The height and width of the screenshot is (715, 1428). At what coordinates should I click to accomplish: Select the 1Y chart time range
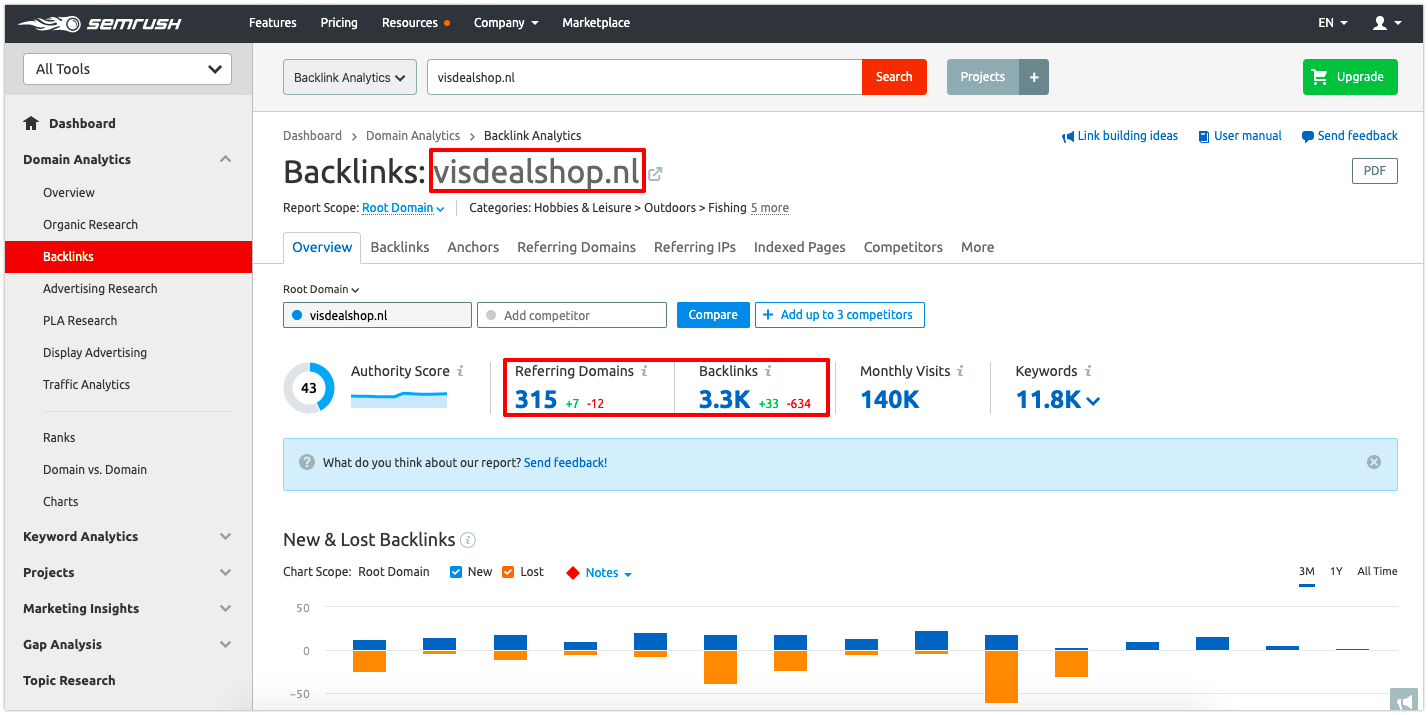[1336, 571]
